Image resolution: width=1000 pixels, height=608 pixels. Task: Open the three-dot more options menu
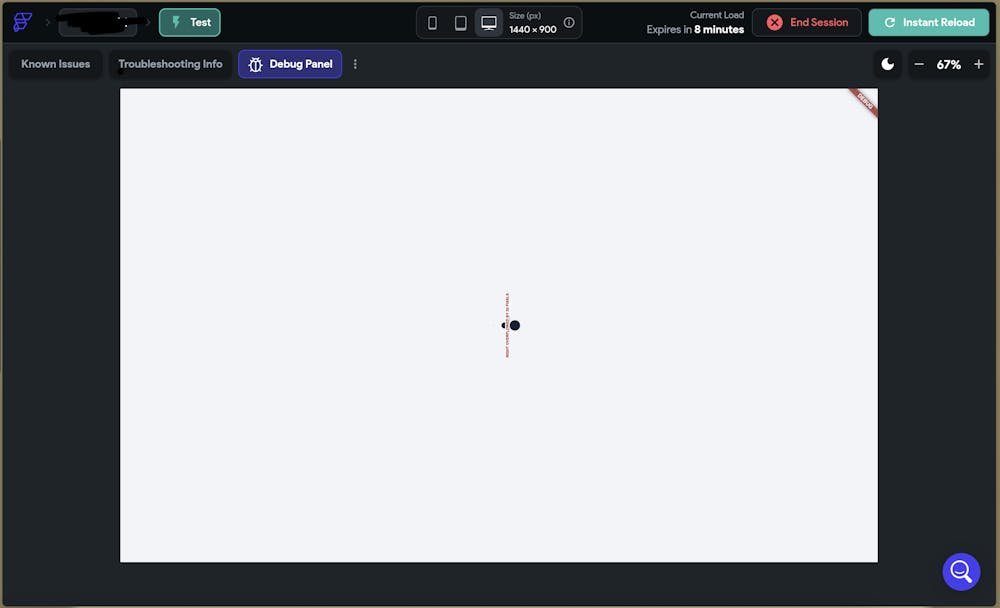tap(355, 64)
